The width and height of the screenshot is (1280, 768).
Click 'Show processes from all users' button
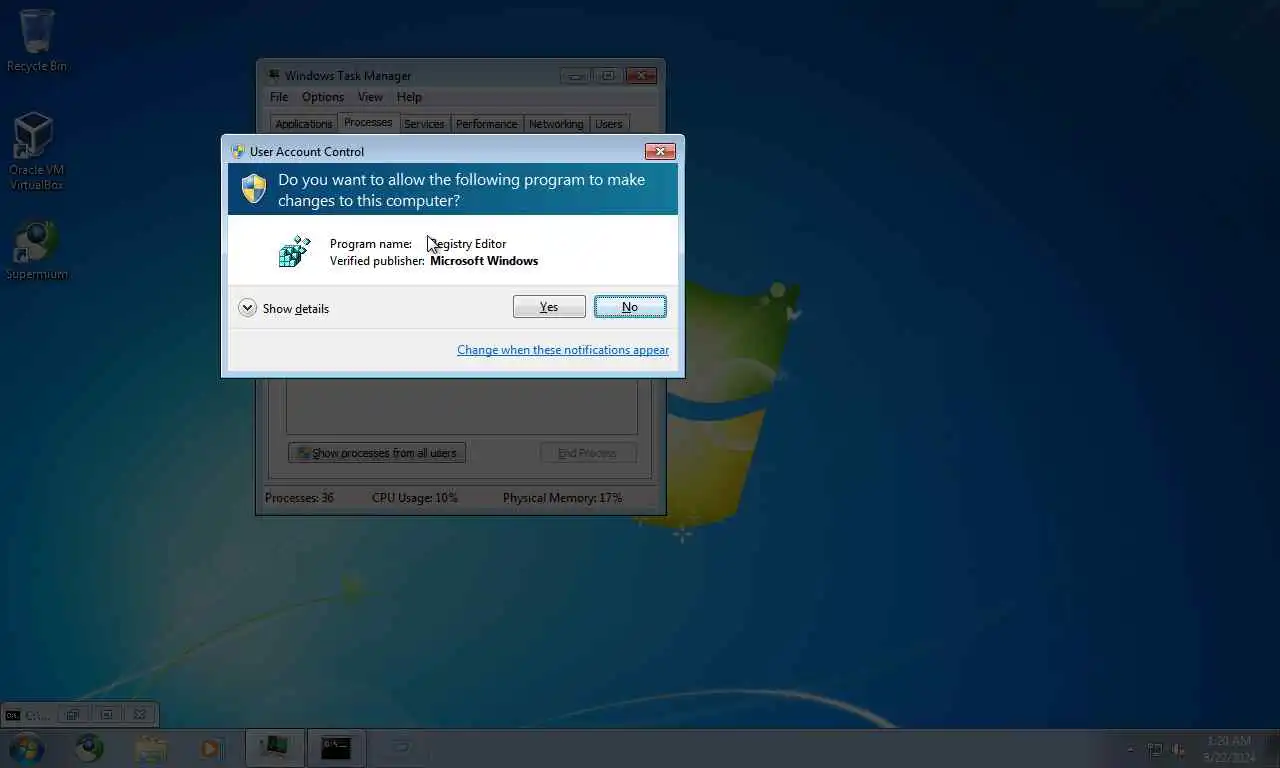click(377, 453)
